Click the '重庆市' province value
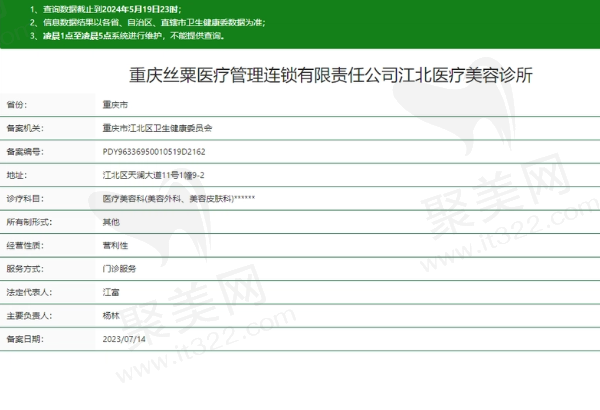 click(x=115, y=105)
